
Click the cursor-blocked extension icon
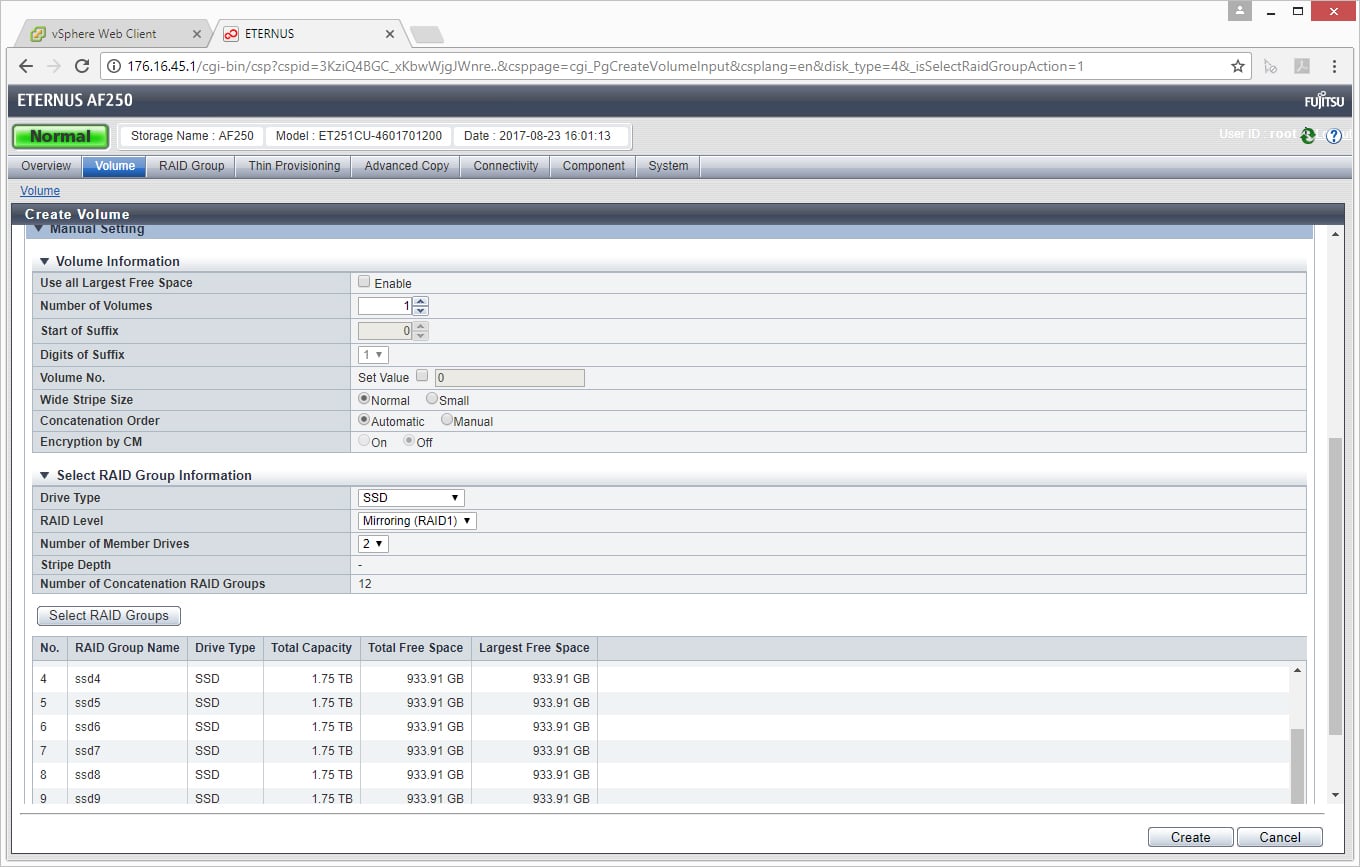tap(1270, 66)
